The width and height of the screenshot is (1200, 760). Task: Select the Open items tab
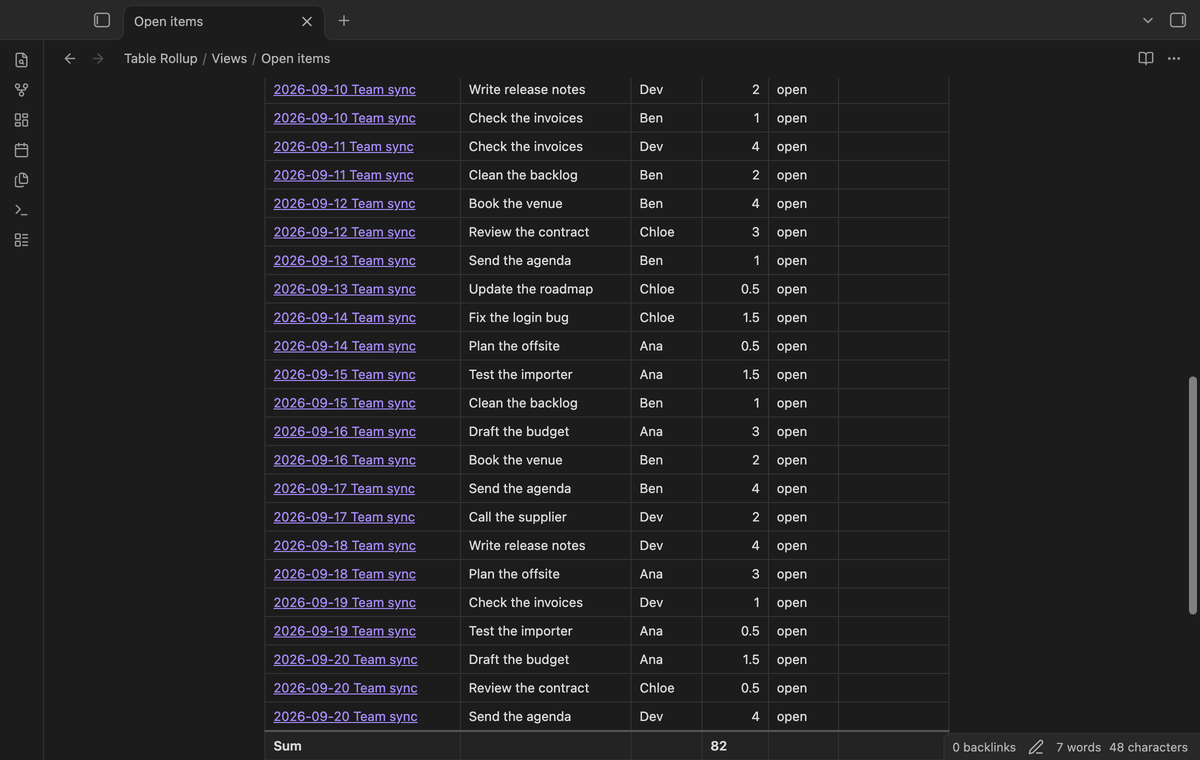(x=222, y=21)
